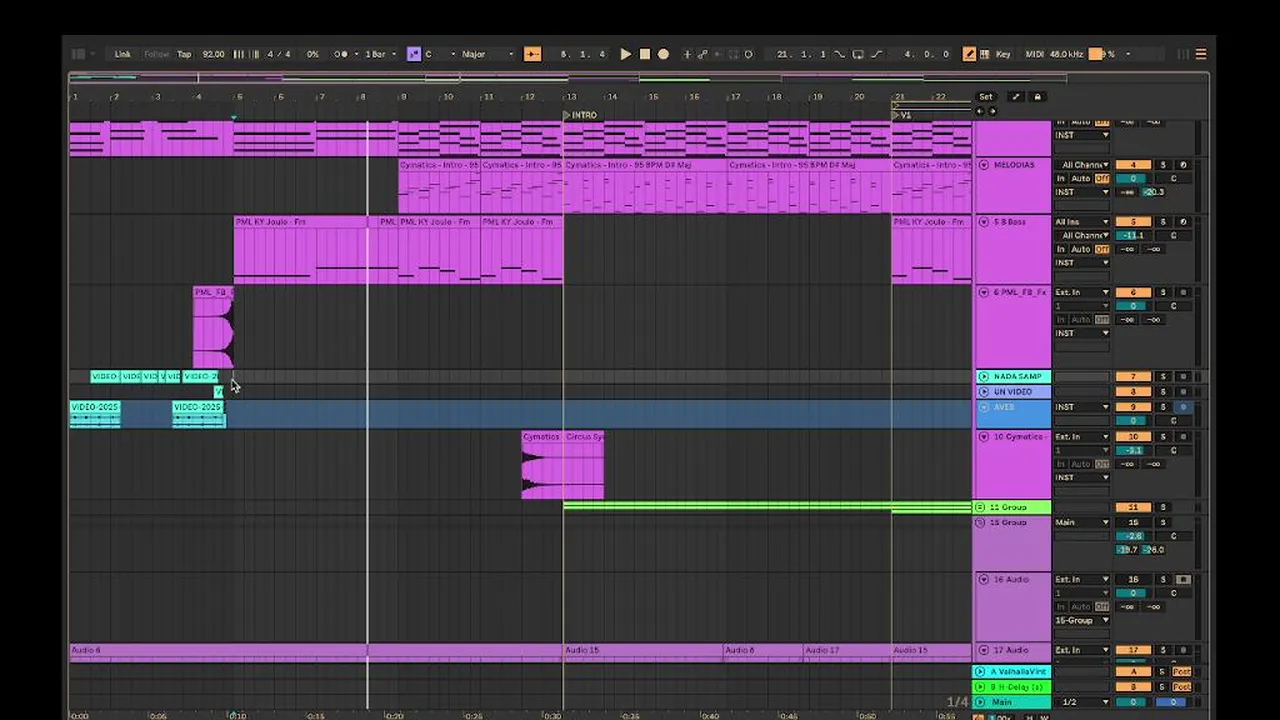Toggle the Link button
This screenshot has width=1280, height=720.
pyautogui.click(x=122, y=54)
